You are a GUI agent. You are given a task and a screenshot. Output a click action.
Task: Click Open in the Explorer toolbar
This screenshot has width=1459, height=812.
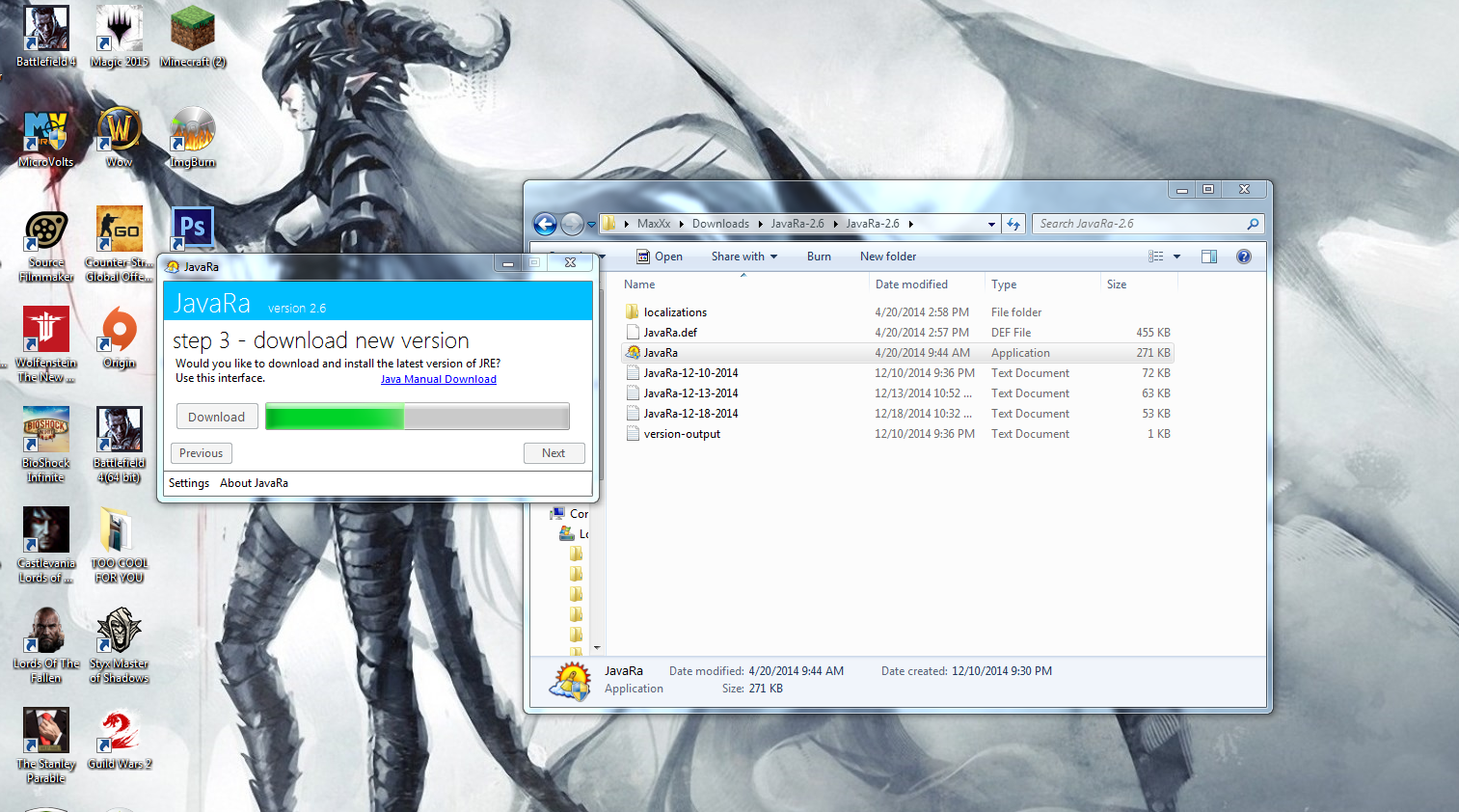pos(660,257)
